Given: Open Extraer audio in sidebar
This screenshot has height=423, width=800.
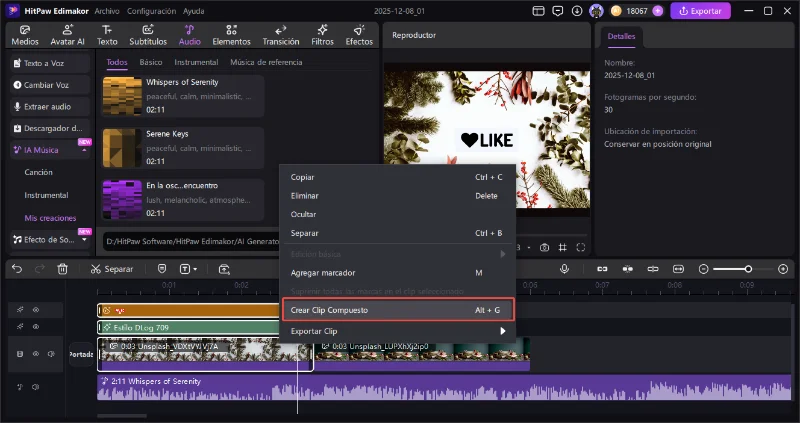Looking at the screenshot, I should (x=50, y=107).
